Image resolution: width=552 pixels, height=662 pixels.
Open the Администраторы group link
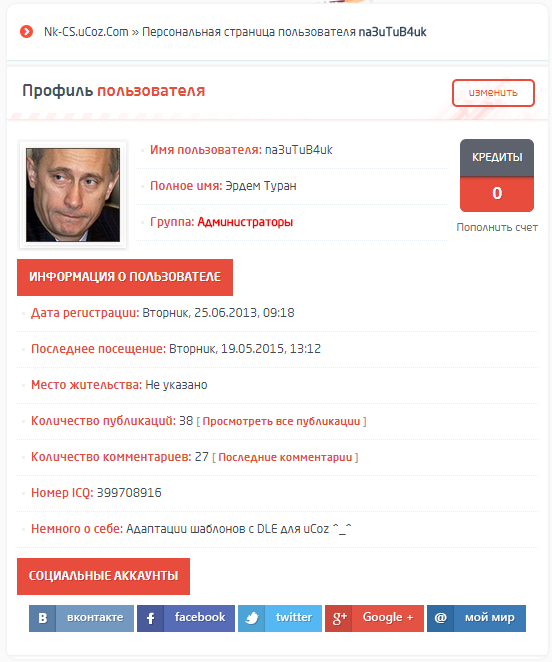click(x=245, y=222)
